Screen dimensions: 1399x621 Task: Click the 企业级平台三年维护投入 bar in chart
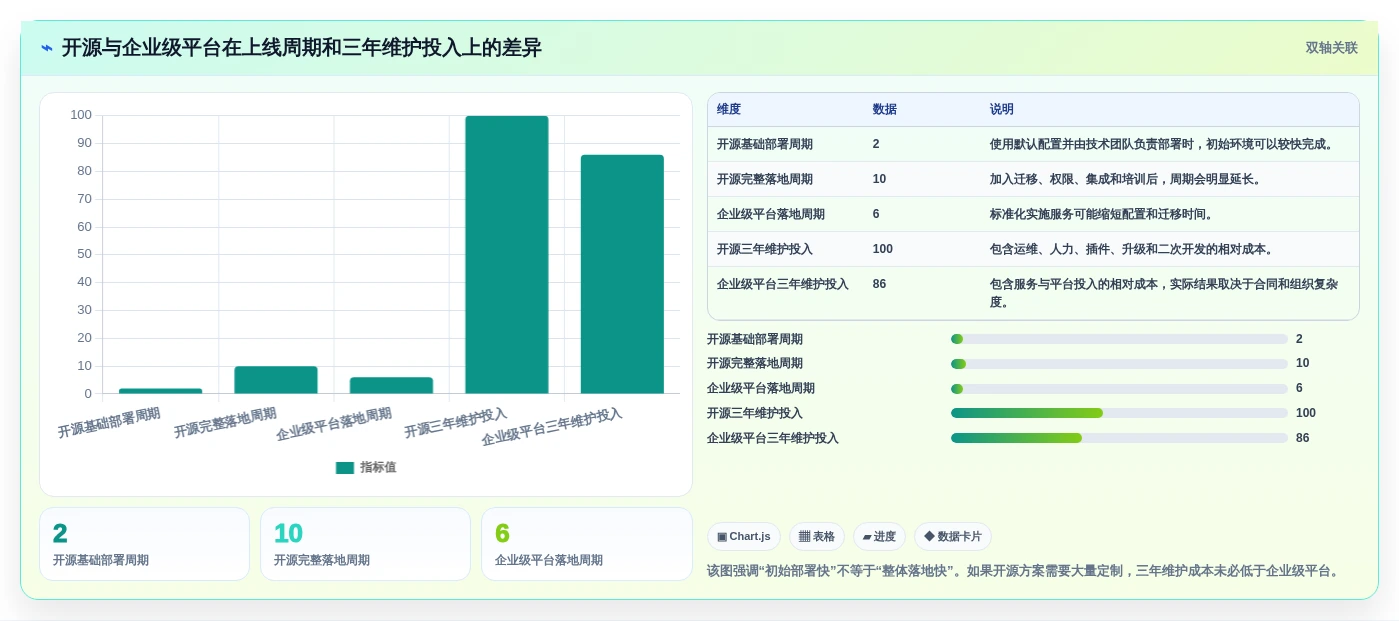pyautogui.click(x=622, y=274)
